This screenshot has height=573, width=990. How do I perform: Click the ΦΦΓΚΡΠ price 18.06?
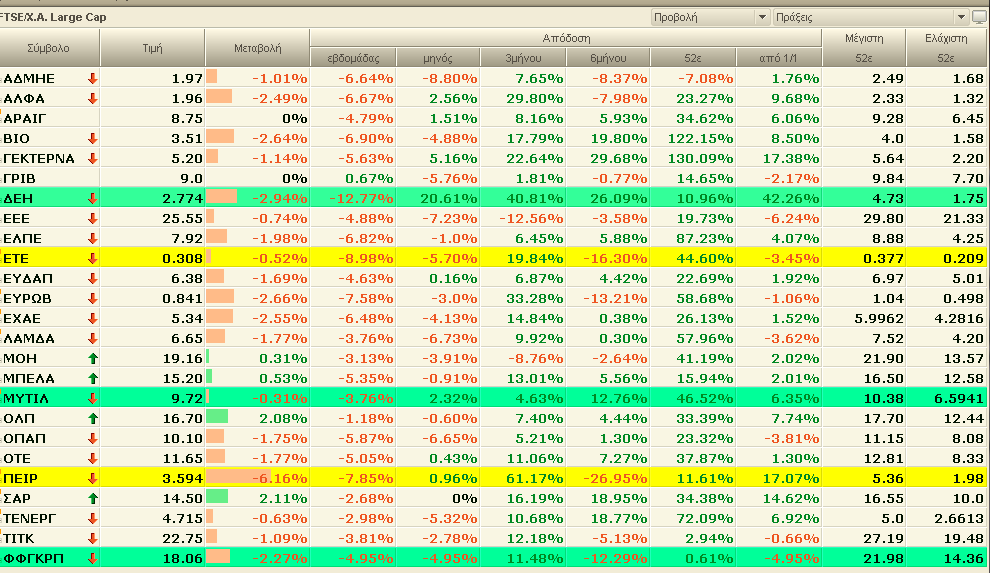[x=182, y=558]
